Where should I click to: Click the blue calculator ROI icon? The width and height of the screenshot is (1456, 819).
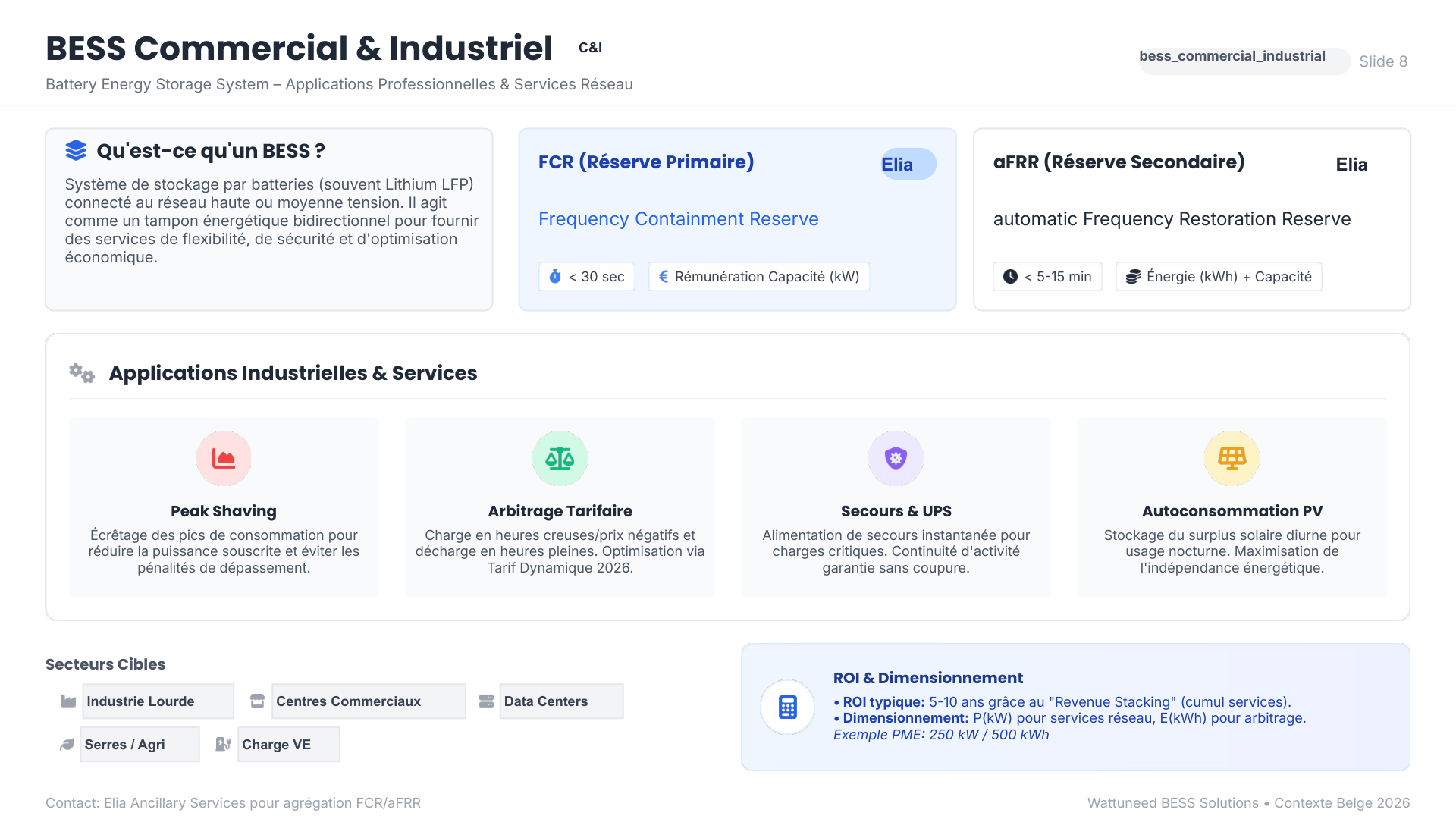pos(788,707)
